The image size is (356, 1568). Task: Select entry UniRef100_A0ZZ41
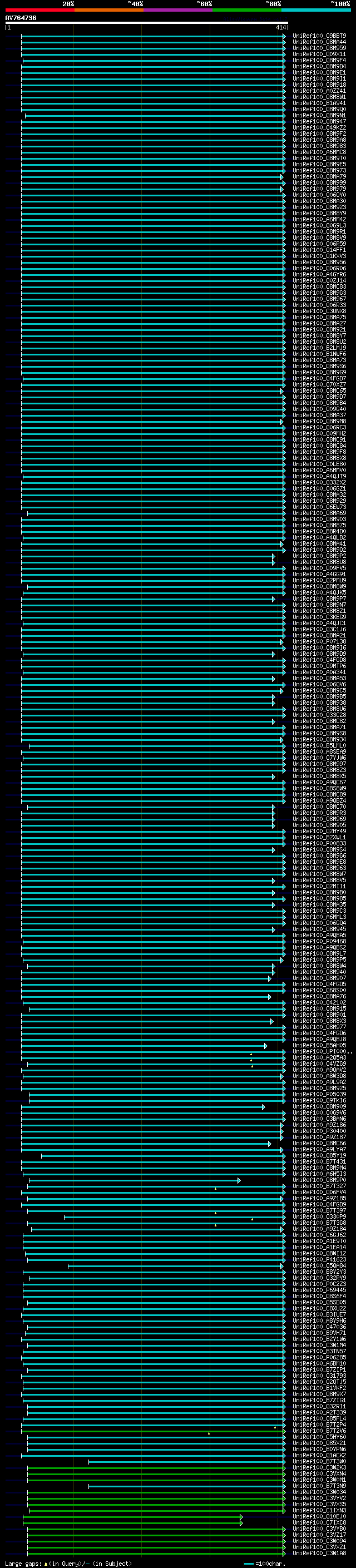[x=319, y=91]
